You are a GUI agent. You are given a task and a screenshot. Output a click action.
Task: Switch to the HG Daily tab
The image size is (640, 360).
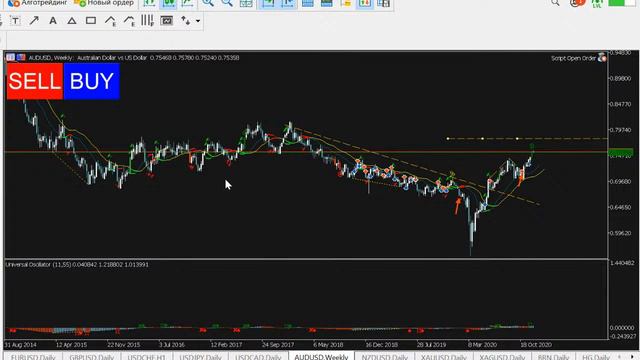596,357
